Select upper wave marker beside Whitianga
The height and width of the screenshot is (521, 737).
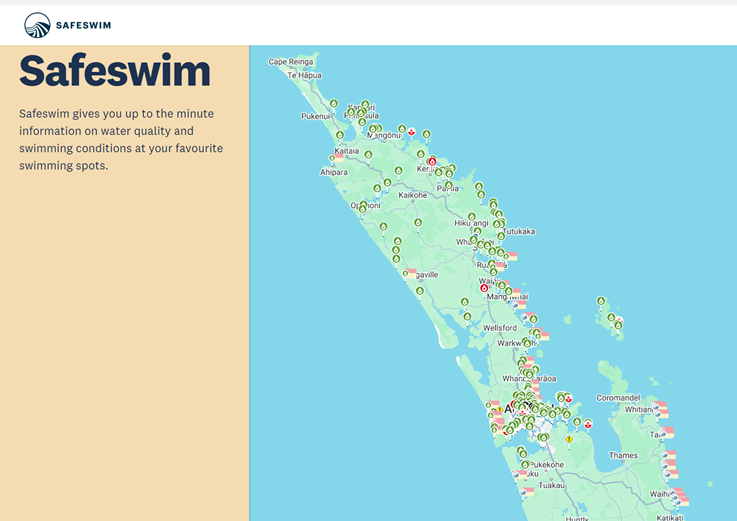coord(657,405)
